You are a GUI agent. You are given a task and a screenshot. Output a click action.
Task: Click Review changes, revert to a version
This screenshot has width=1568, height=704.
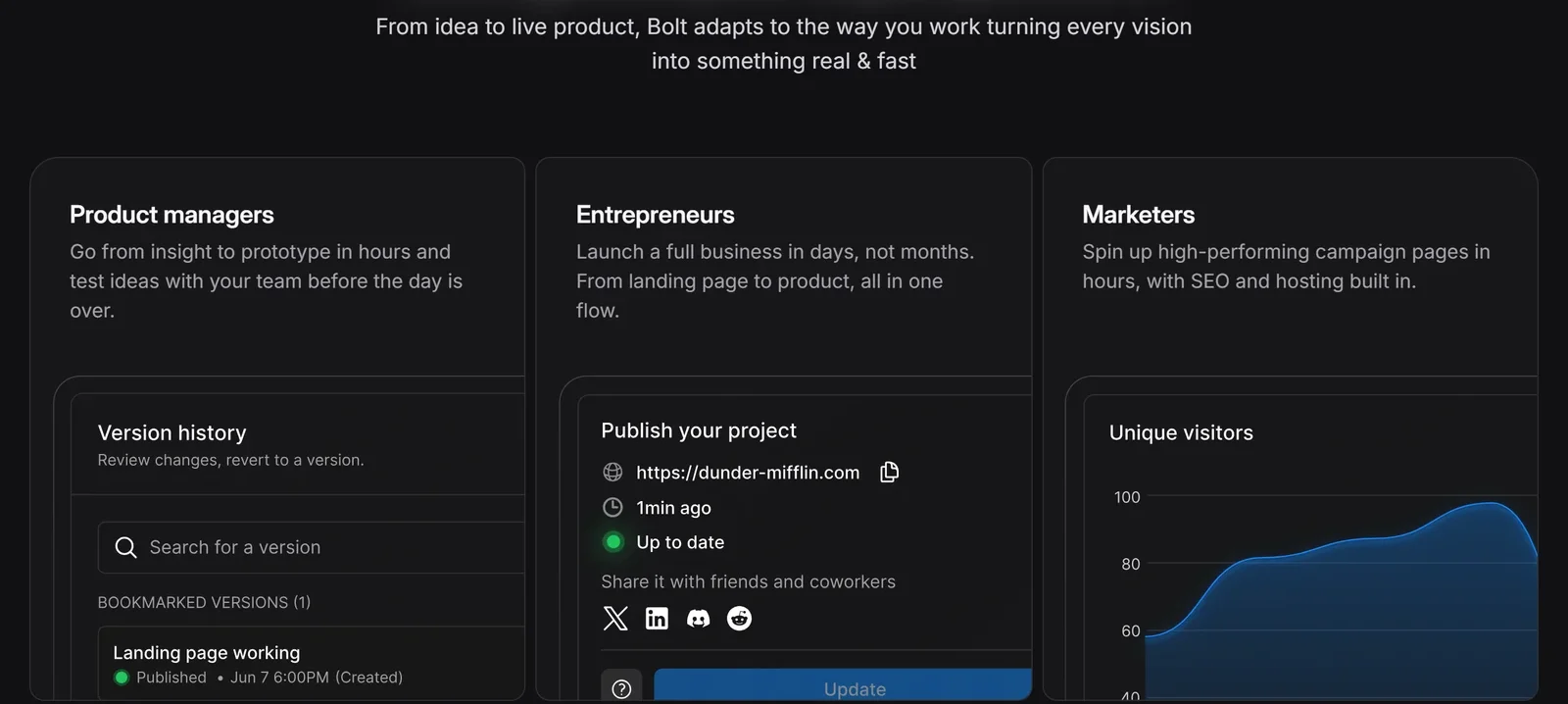click(230, 460)
